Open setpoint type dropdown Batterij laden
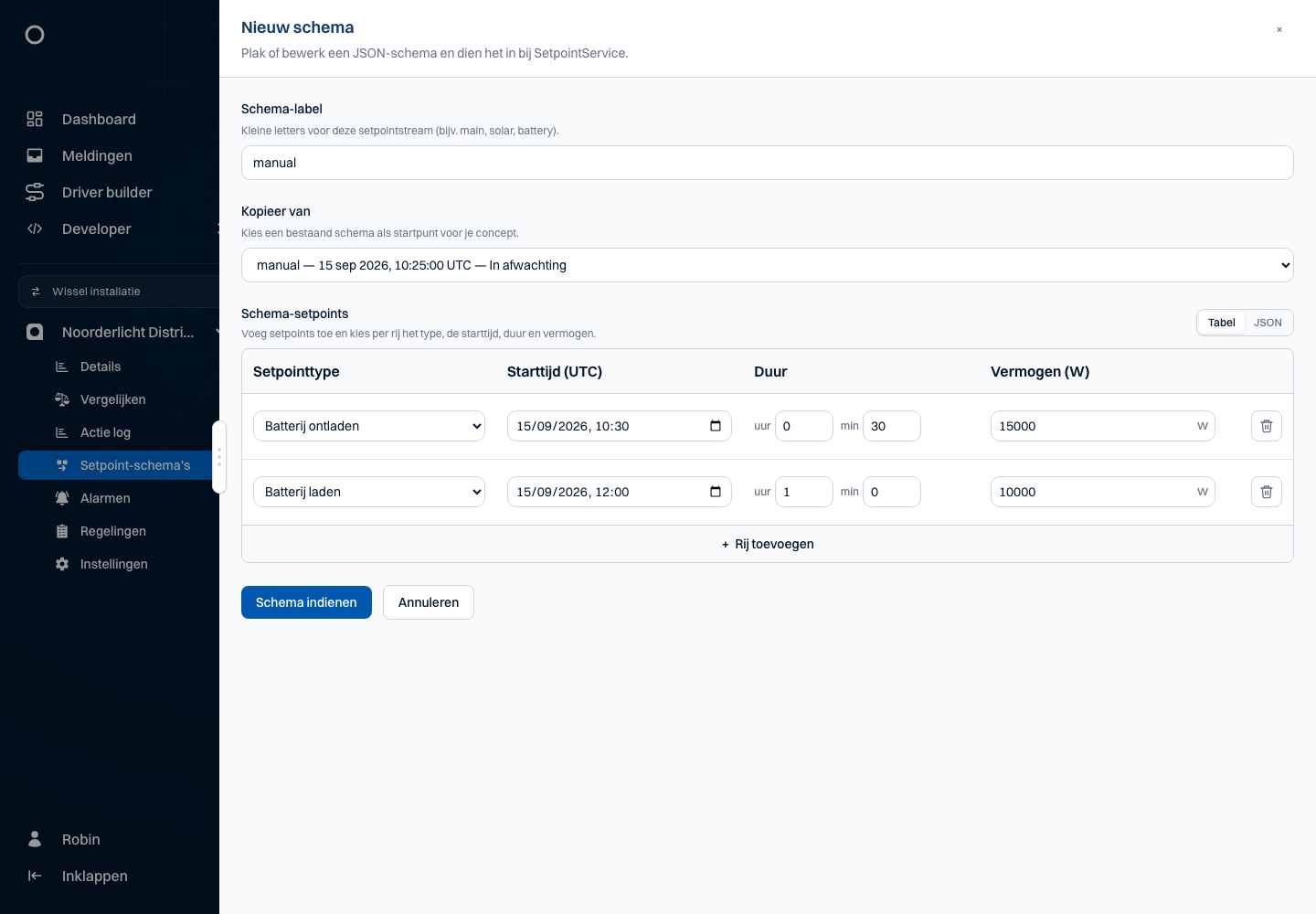Screen dimensions: 1316x914 click(x=369, y=492)
